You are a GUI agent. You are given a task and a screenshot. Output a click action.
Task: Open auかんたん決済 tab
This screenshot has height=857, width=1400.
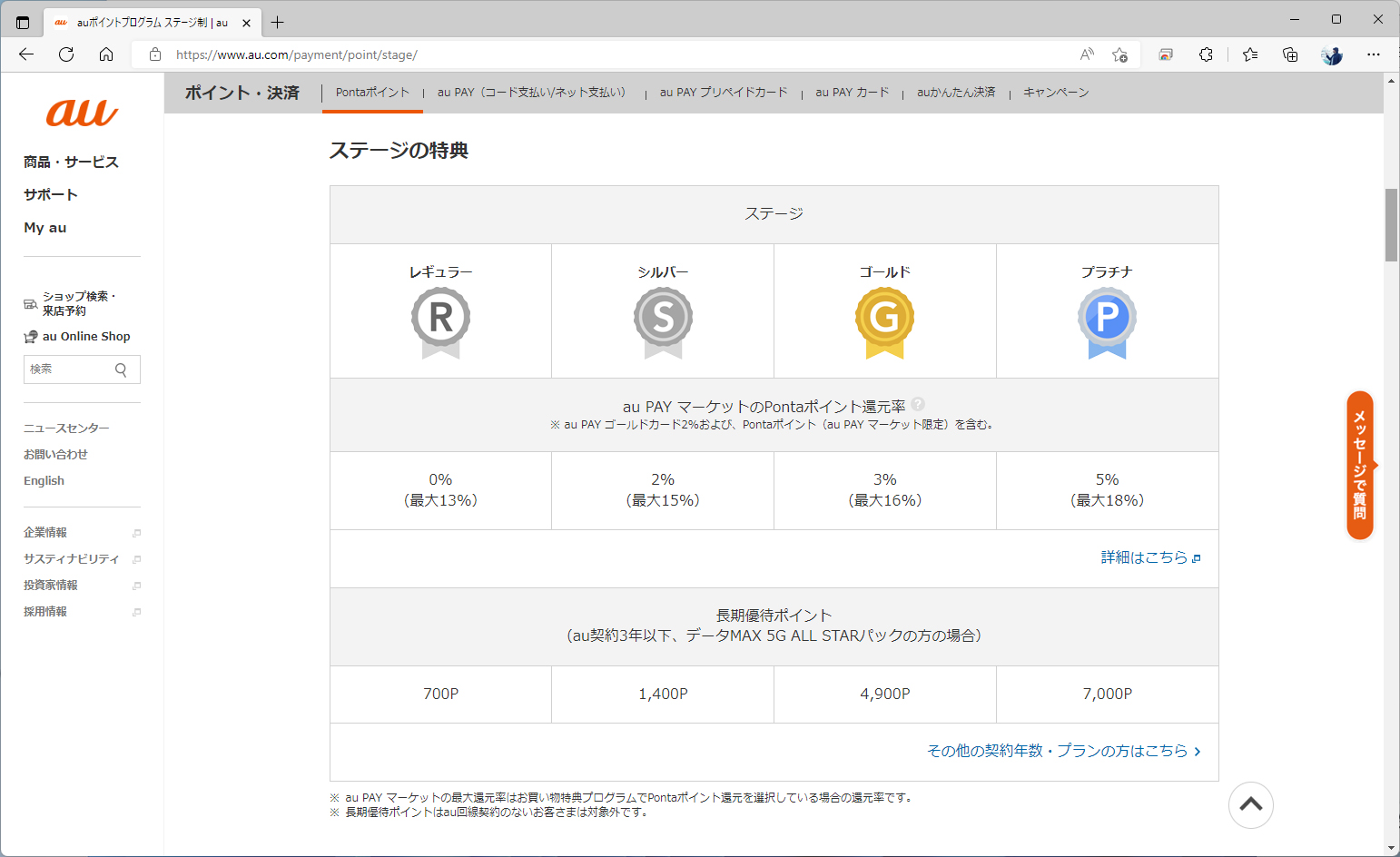pyautogui.click(x=956, y=93)
